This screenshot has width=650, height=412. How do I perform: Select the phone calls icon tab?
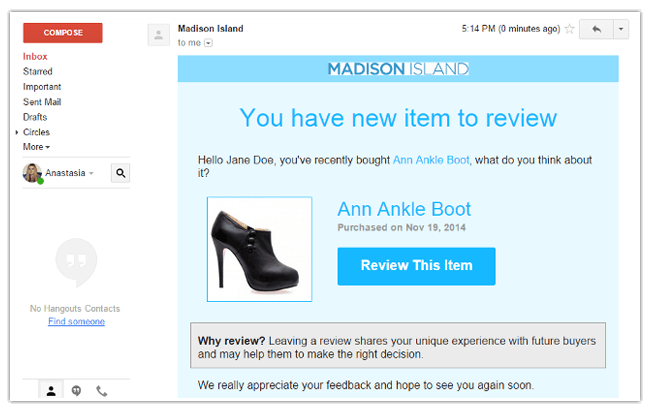click(102, 390)
